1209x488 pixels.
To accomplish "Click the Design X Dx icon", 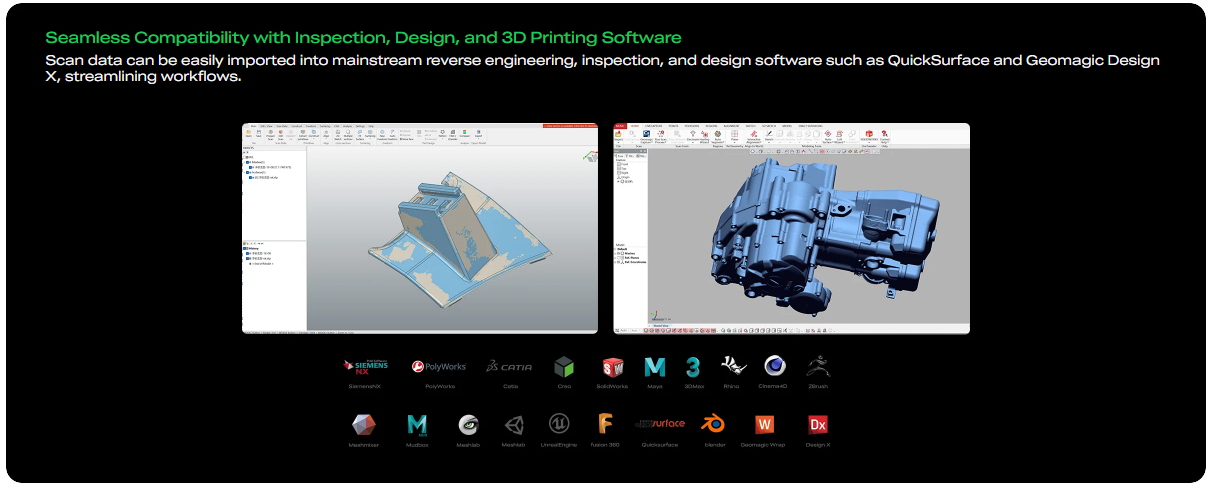I will 817,424.
